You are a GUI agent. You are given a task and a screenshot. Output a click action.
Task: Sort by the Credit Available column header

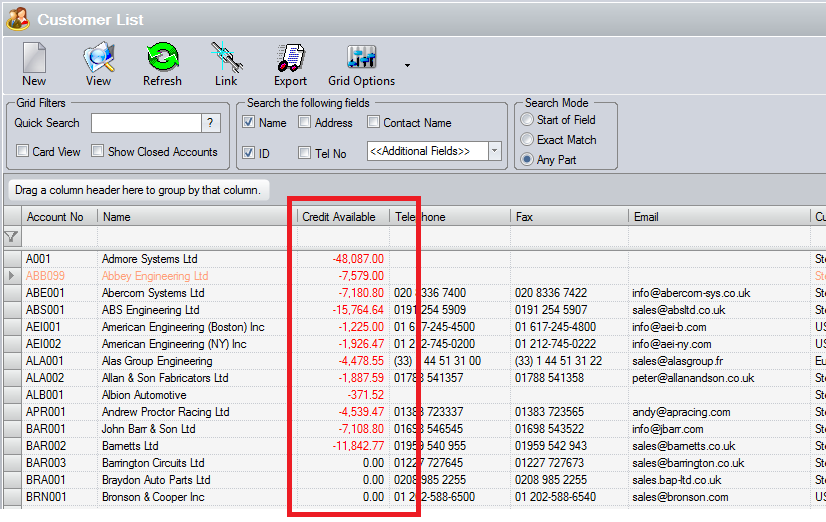pyautogui.click(x=339, y=217)
